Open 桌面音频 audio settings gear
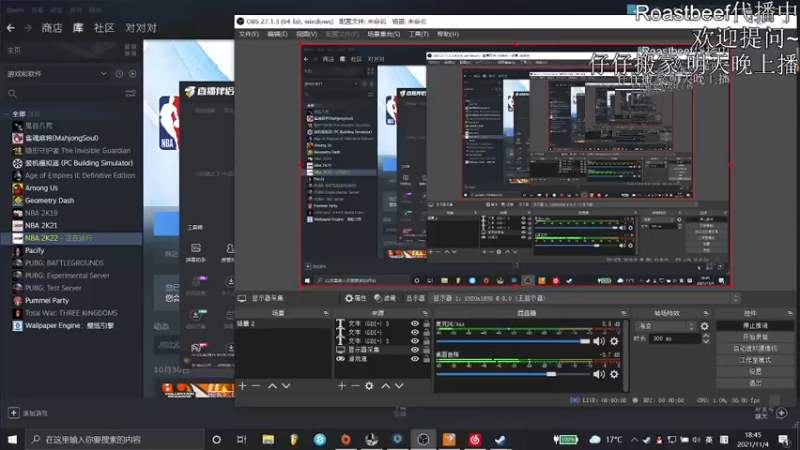This screenshot has height=450, width=800. point(614,374)
